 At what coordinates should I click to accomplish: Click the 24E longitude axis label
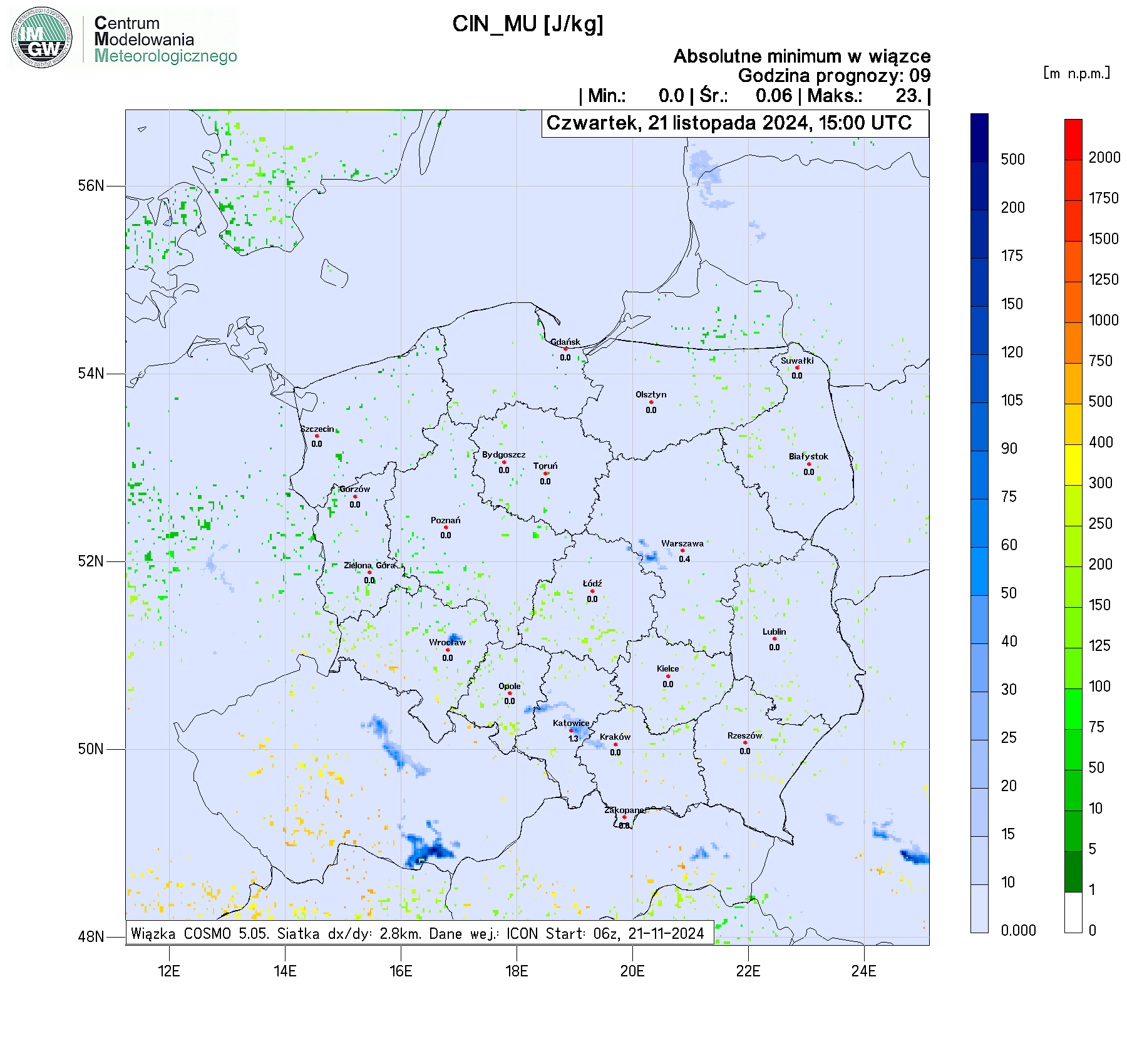click(x=864, y=971)
